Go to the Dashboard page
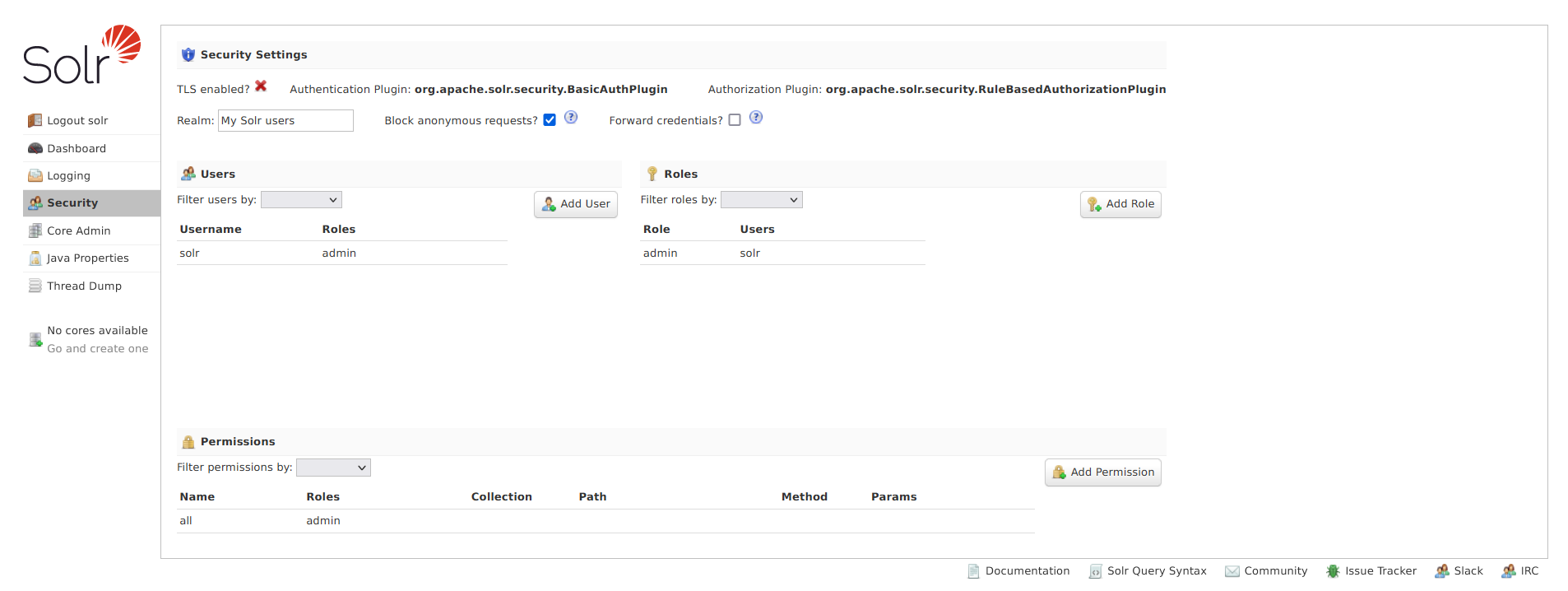Screen dimensions: 1568x591 pos(91,148)
